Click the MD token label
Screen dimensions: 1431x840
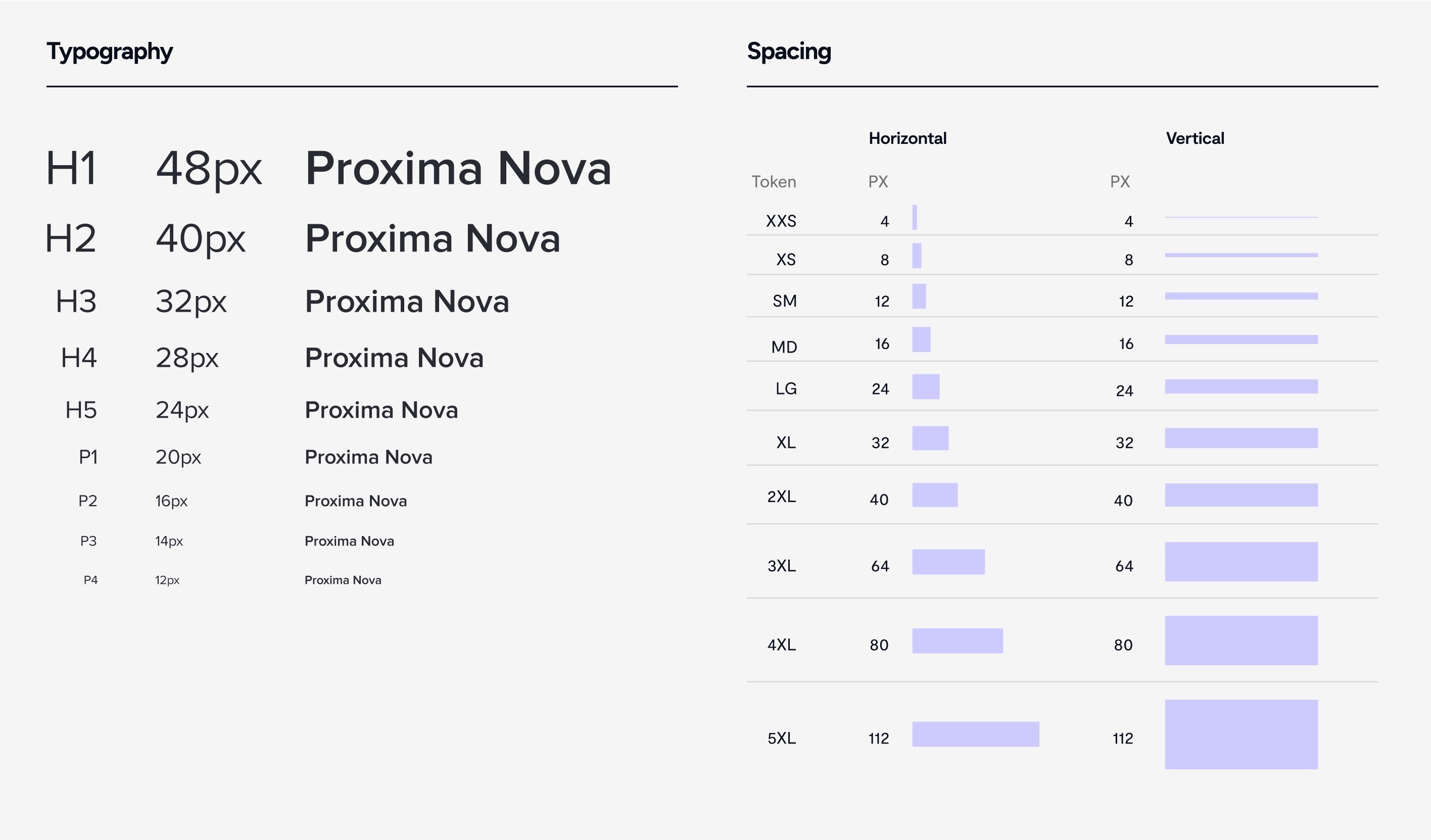(784, 347)
